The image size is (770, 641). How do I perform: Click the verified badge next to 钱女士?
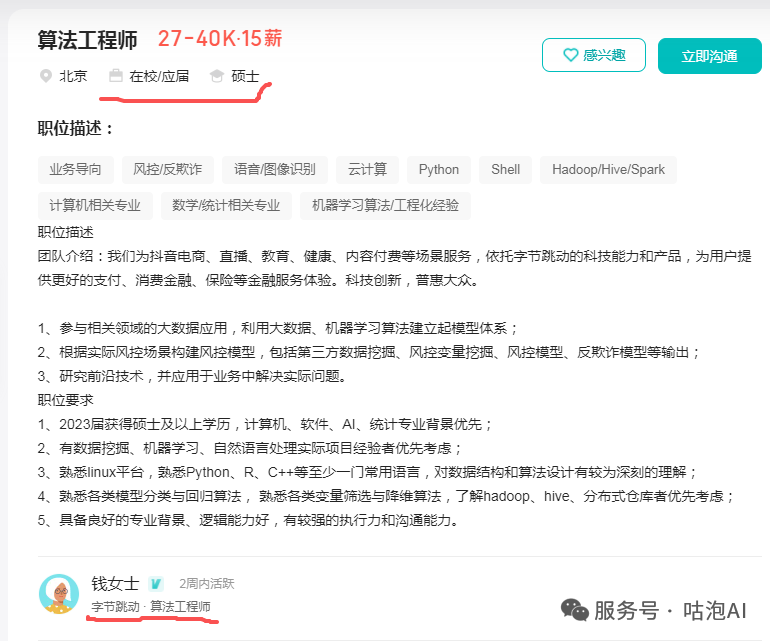click(x=156, y=584)
